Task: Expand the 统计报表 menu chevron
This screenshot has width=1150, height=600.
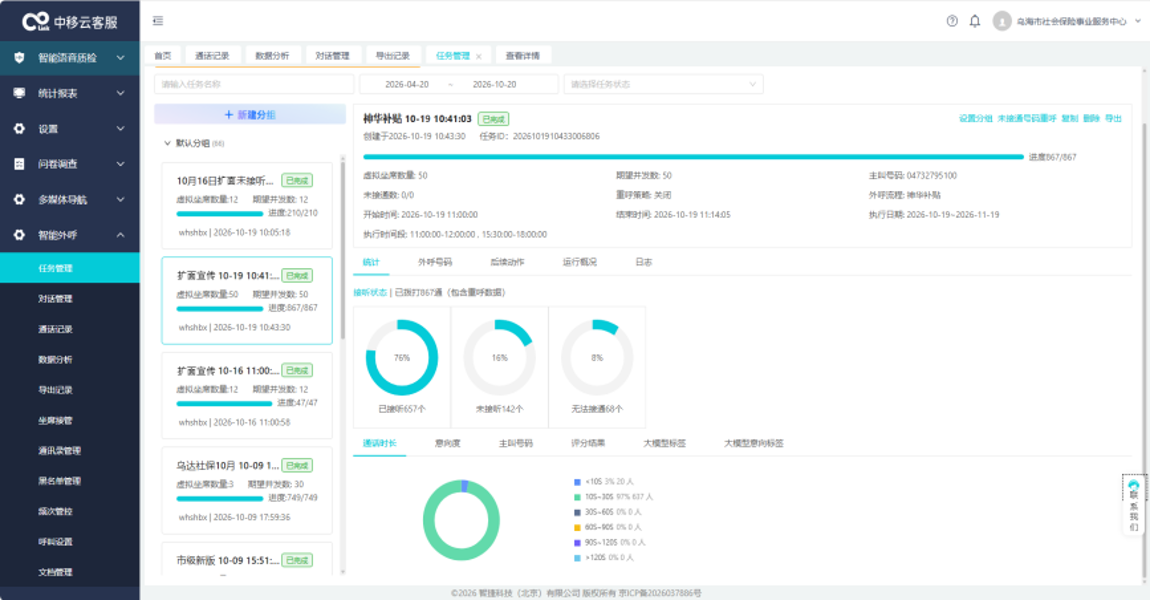Action: pyautogui.click(x=120, y=93)
